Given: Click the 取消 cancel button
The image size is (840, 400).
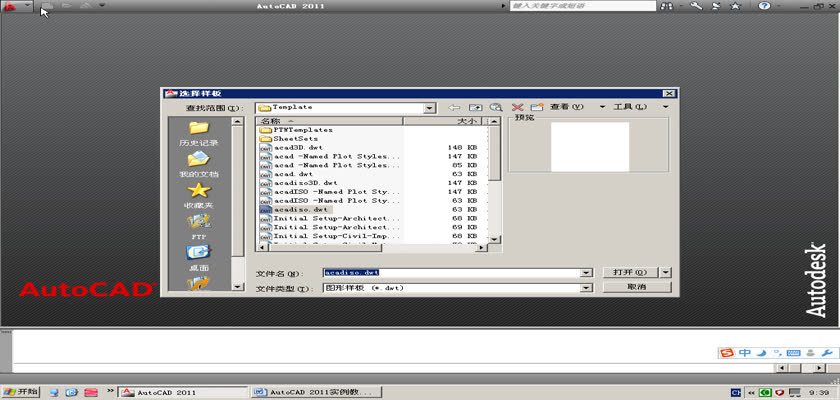Looking at the screenshot, I should [636, 288].
